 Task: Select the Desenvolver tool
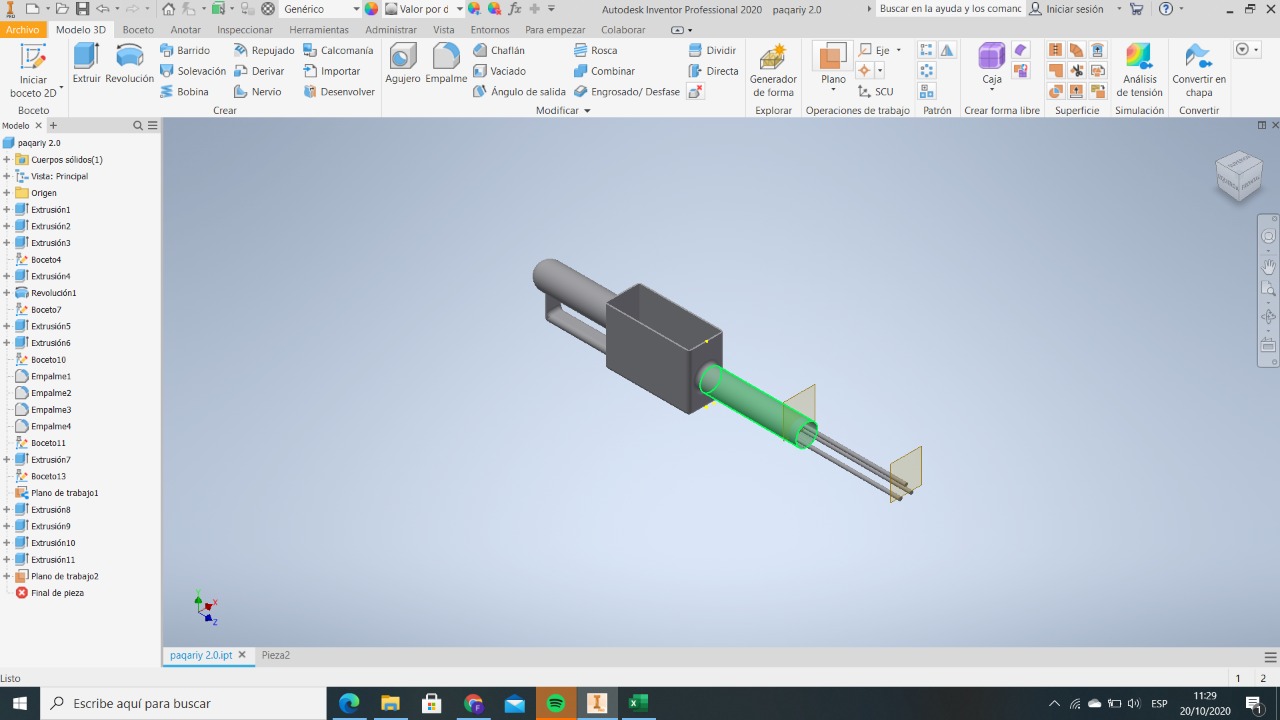pos(339,92)
